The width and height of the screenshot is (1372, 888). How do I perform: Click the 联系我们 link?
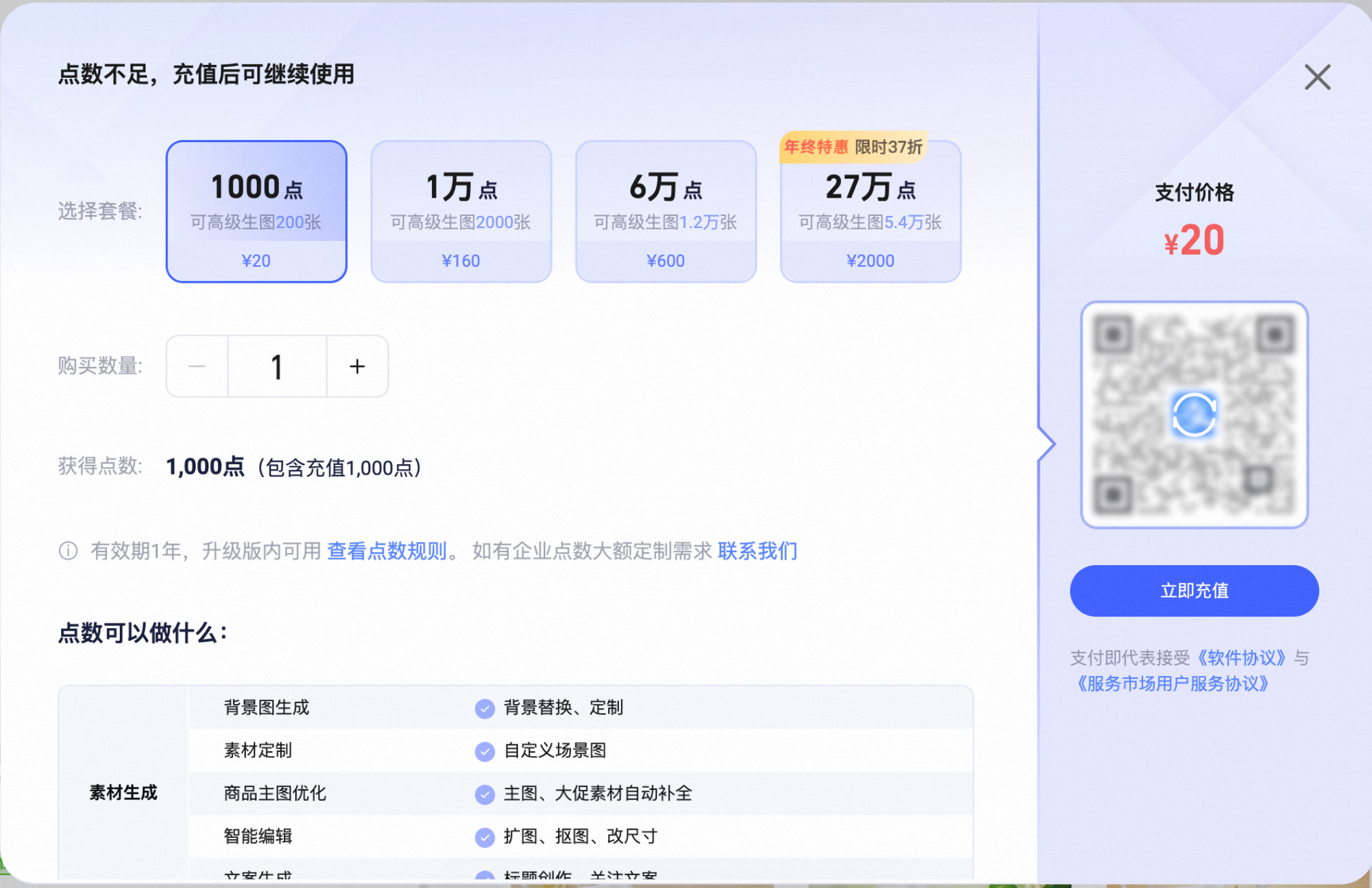pos(758,551)
